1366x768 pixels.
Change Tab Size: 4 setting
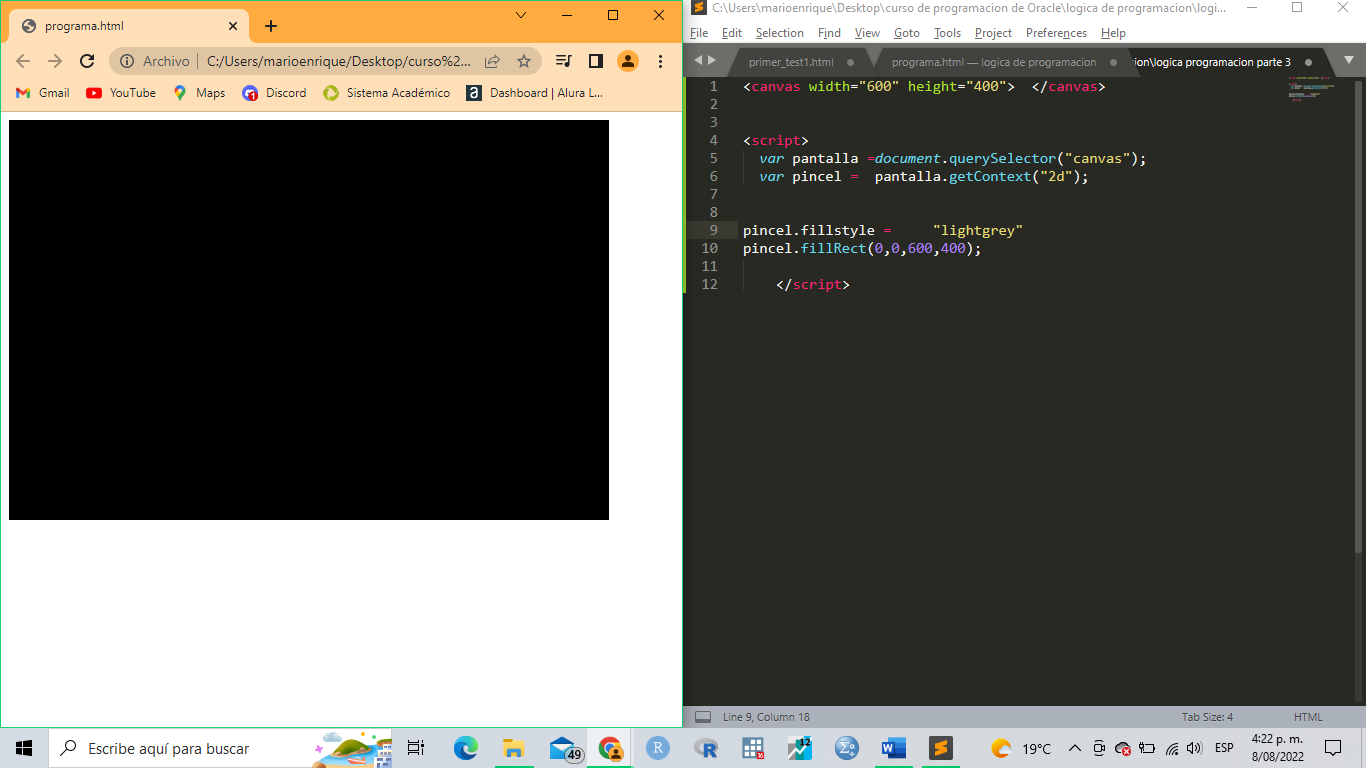[x=1207, y=717]
